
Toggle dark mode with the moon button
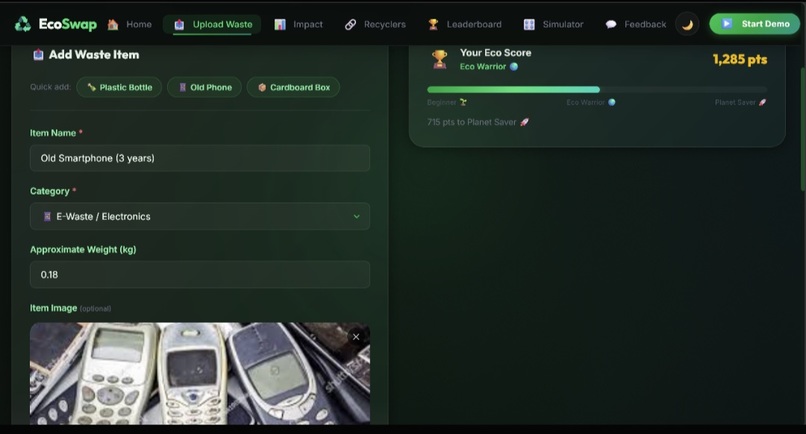tap(687, 24)
